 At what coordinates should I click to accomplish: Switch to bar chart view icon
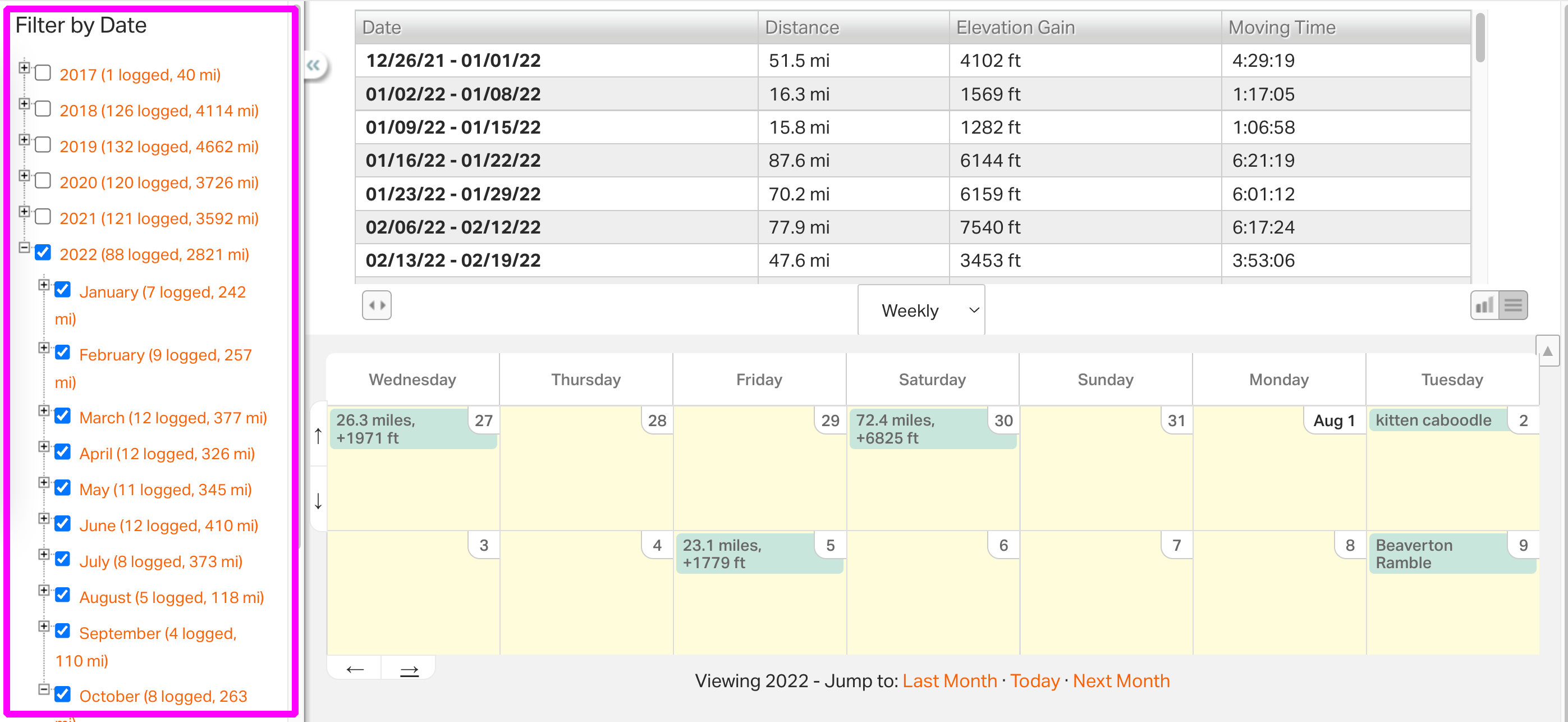coord(1484,305)
